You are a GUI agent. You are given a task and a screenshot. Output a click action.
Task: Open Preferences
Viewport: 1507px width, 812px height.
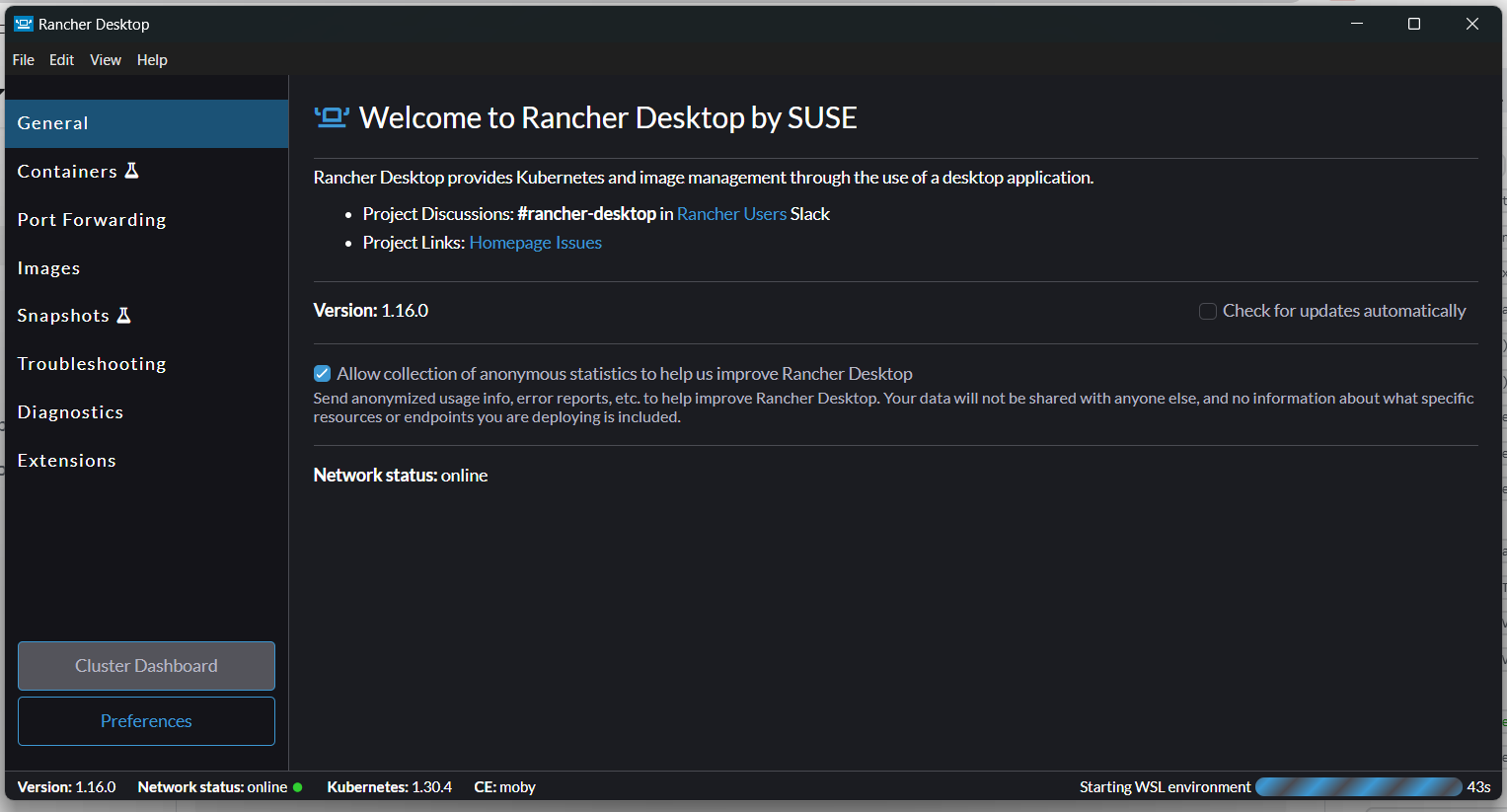click(x=146, y=721)
